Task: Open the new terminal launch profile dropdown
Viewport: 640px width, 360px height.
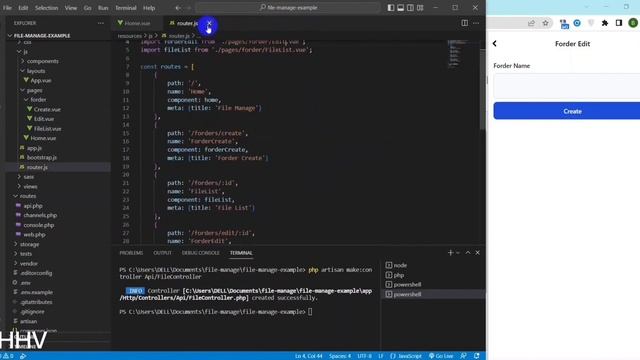Action: click(458, 253)
